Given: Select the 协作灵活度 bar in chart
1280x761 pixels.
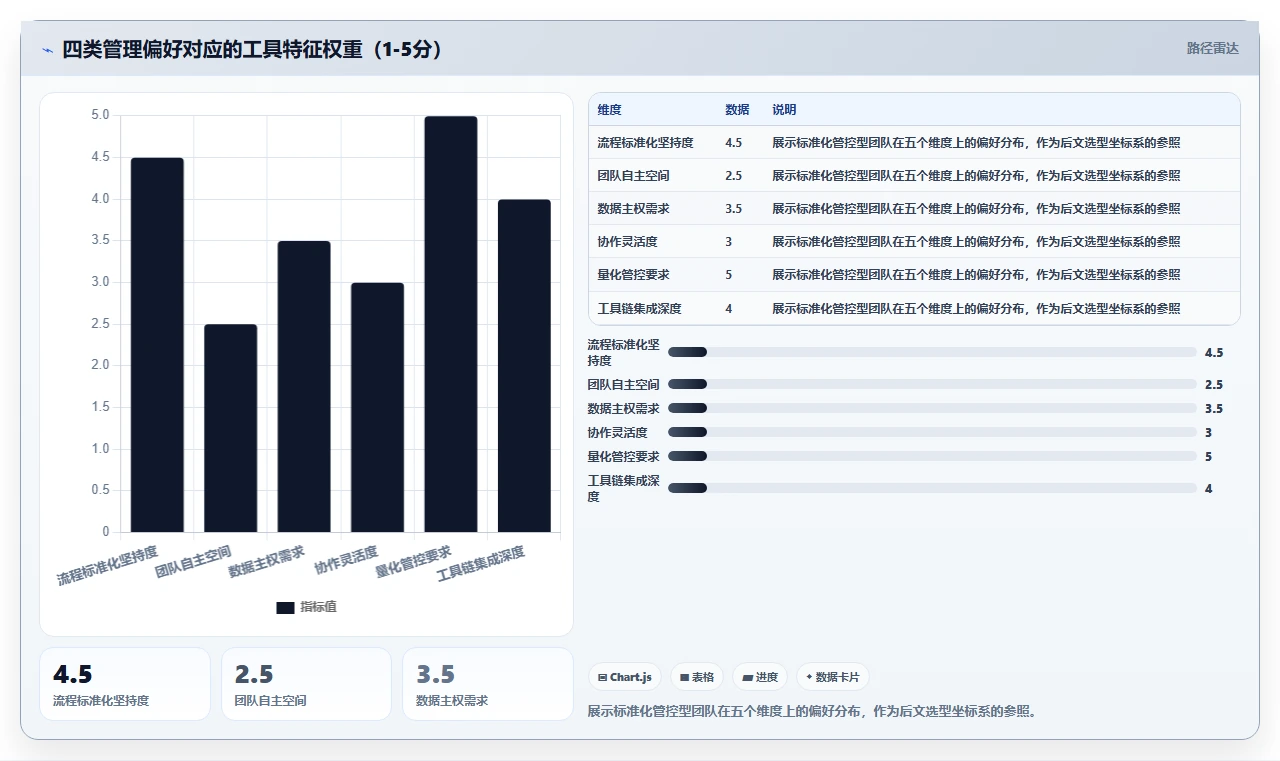Looking at the screenshot, I should (x=378, y=407).
